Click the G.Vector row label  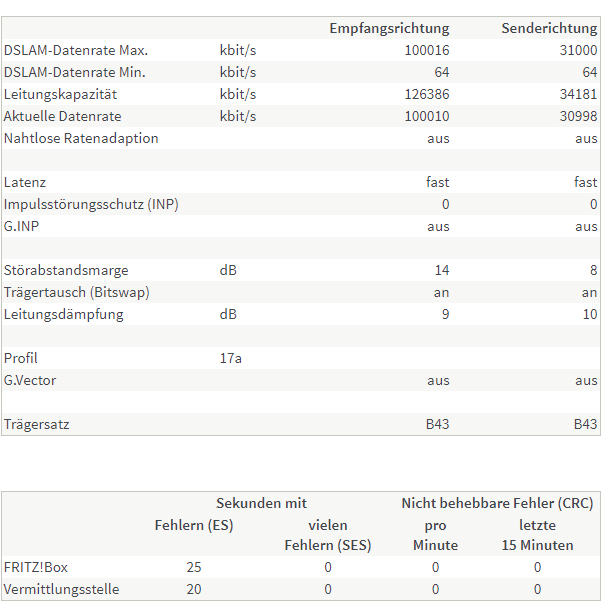(x=30, y=381)
